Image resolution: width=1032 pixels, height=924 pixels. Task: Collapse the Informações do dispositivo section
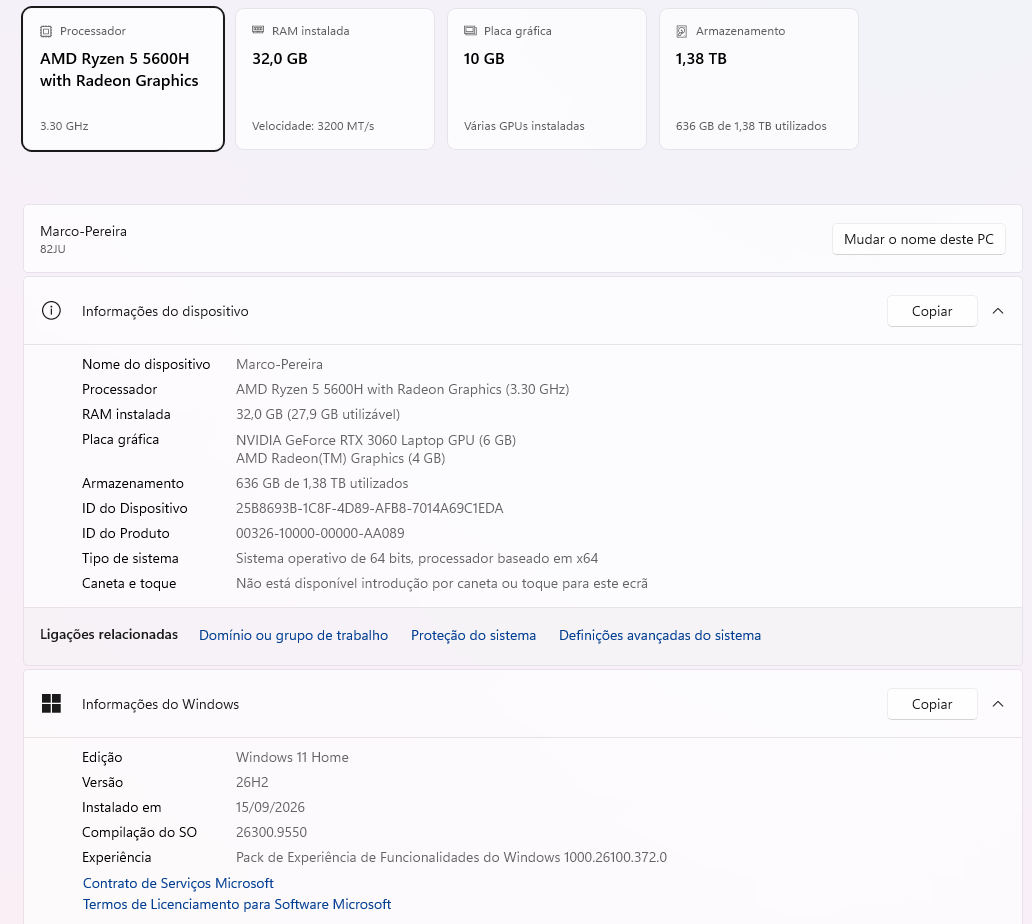(x=998, y=311)
